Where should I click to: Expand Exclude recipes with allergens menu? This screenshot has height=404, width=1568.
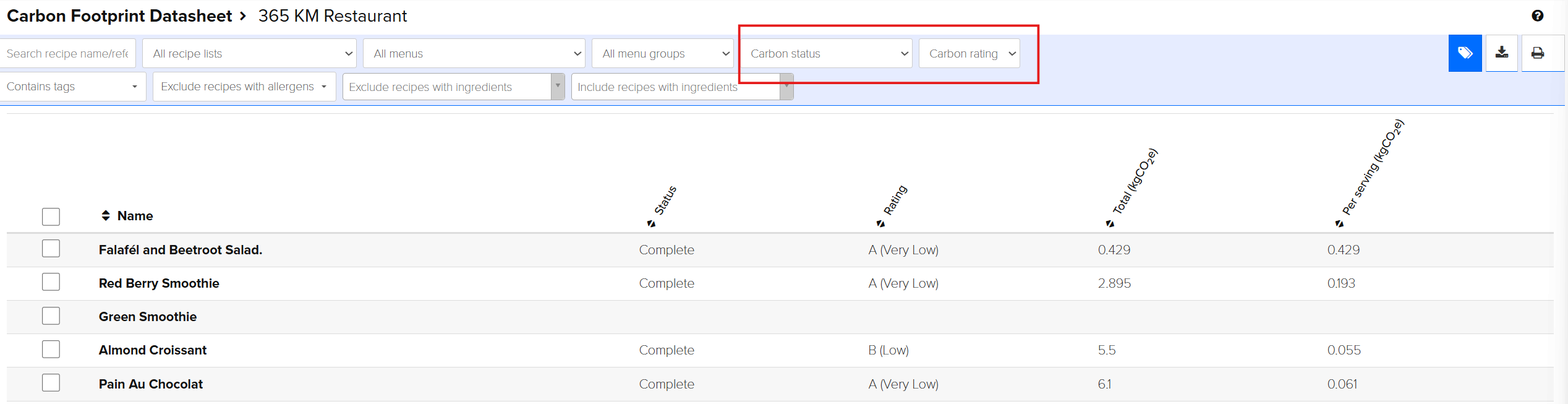[x=244, y=87]
